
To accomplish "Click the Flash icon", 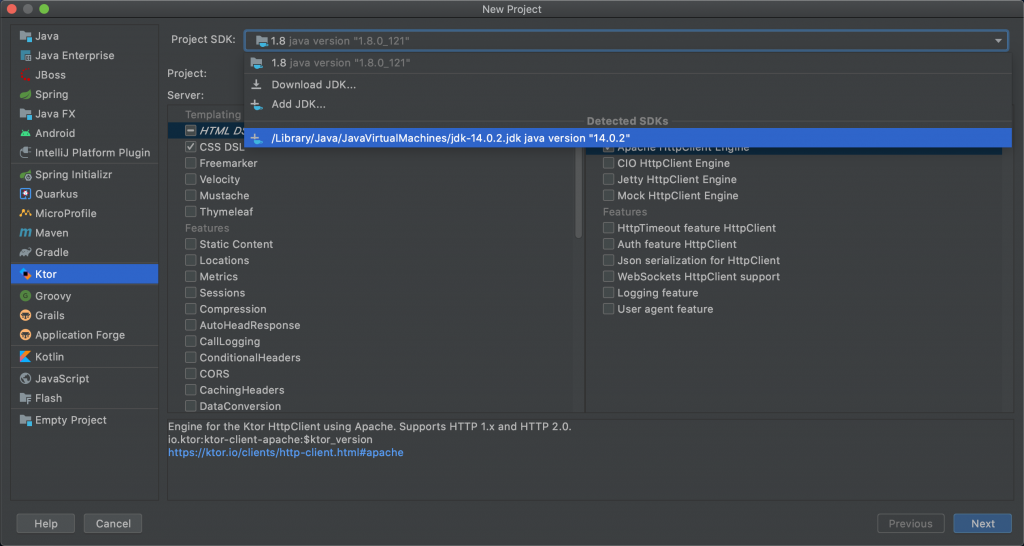I will [x=25, y=398].
